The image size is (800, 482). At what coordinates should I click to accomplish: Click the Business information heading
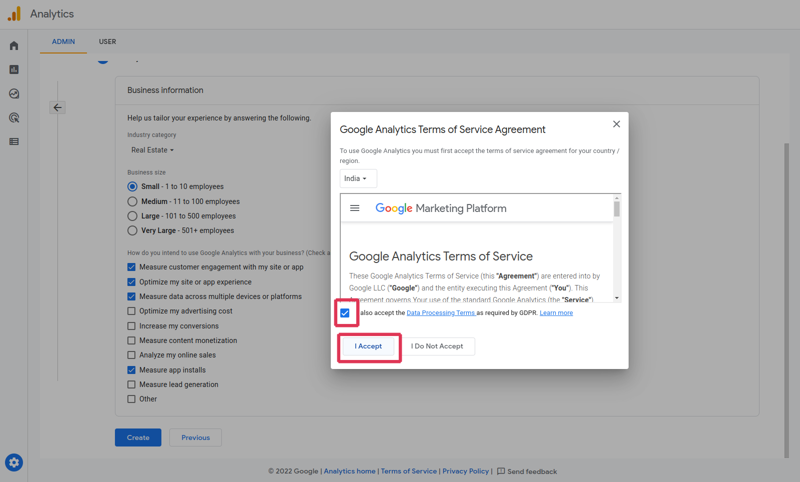pyautogui.click(x=165, y=90)
